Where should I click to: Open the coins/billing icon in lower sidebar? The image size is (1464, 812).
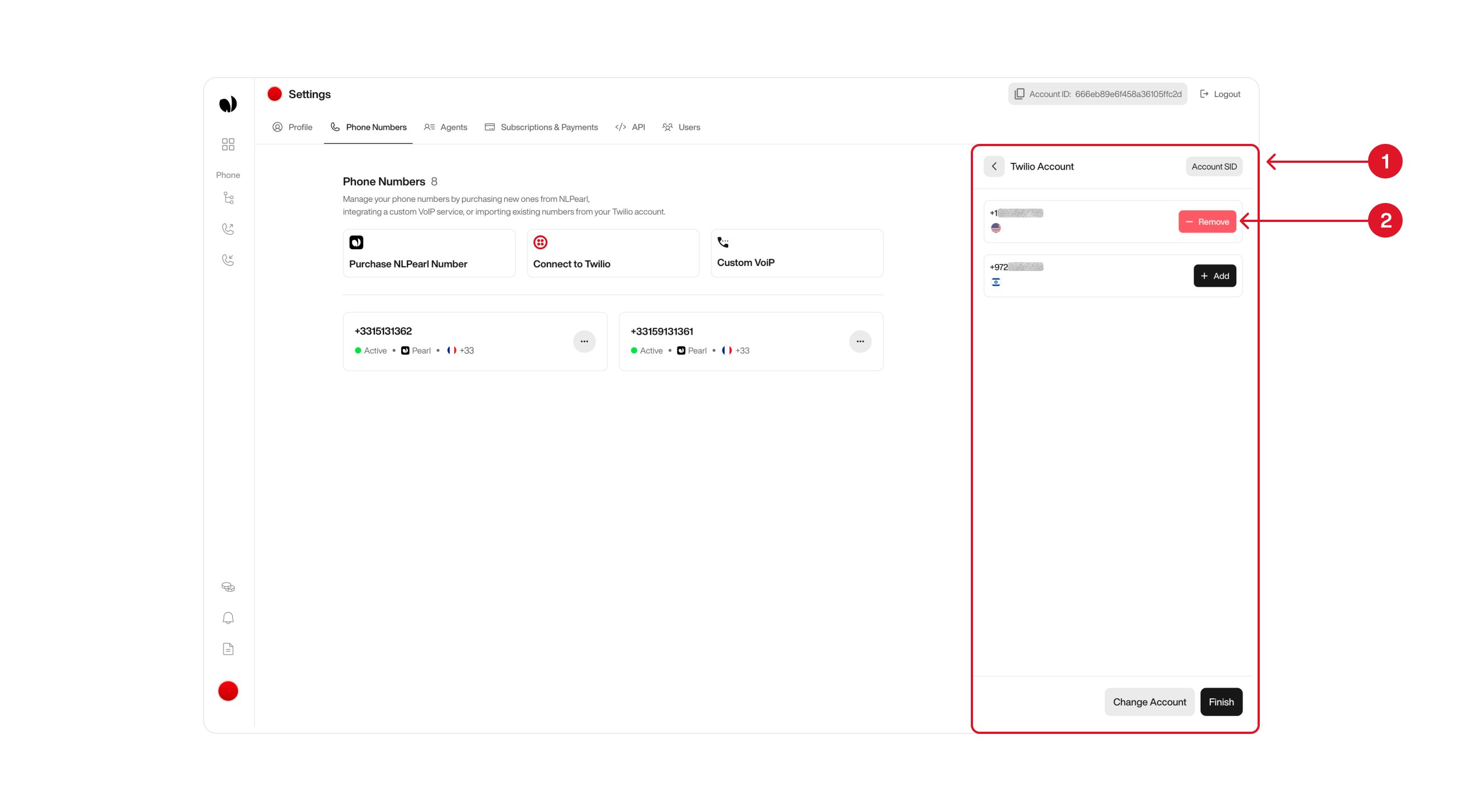[228, 586]
